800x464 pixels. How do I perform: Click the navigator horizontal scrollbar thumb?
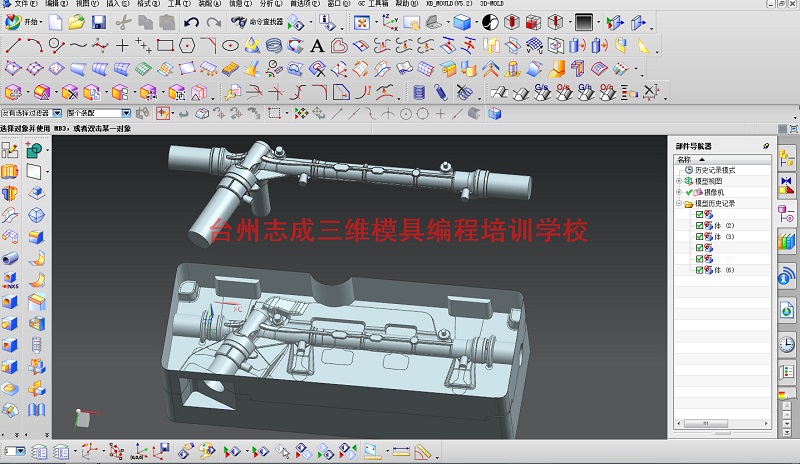tap(706, 423)
